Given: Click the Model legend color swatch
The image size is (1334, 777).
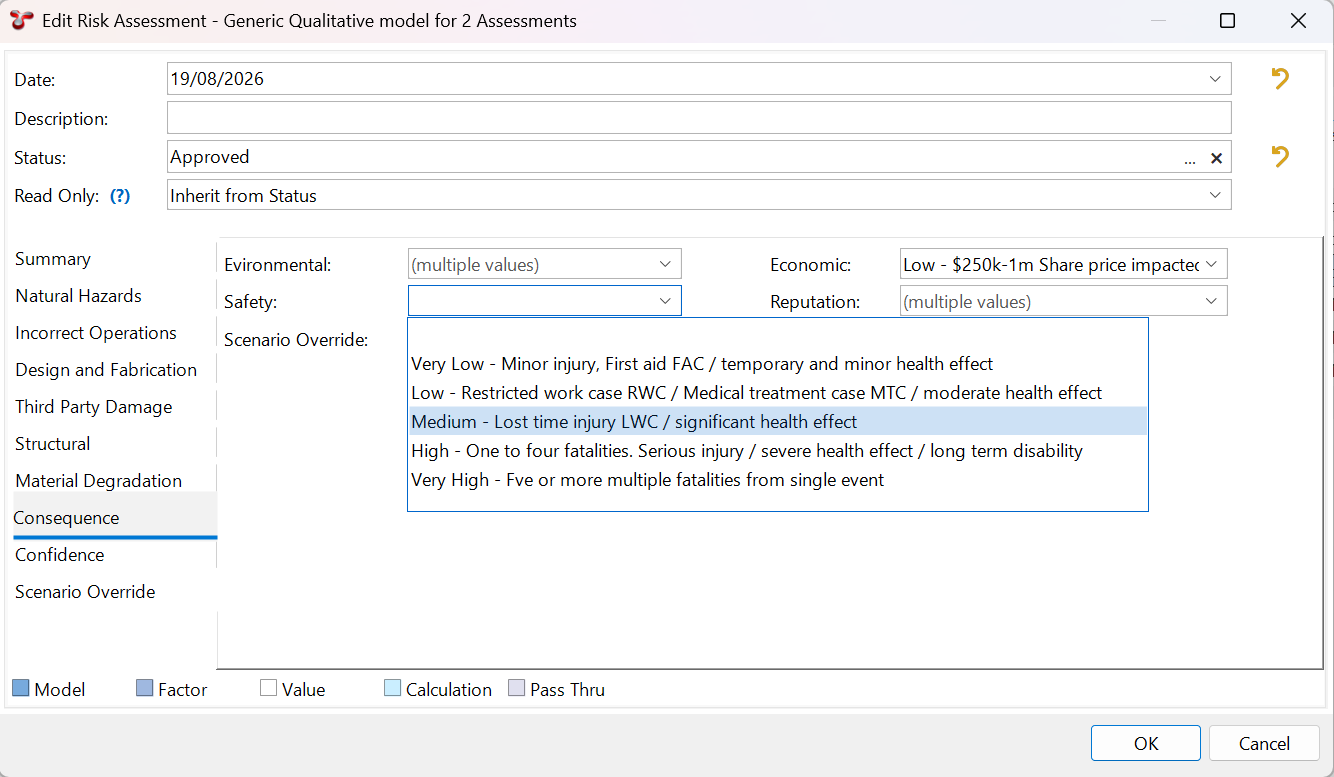Looking at the screenshot, I should pyautogui.click(x=20, y=688).
